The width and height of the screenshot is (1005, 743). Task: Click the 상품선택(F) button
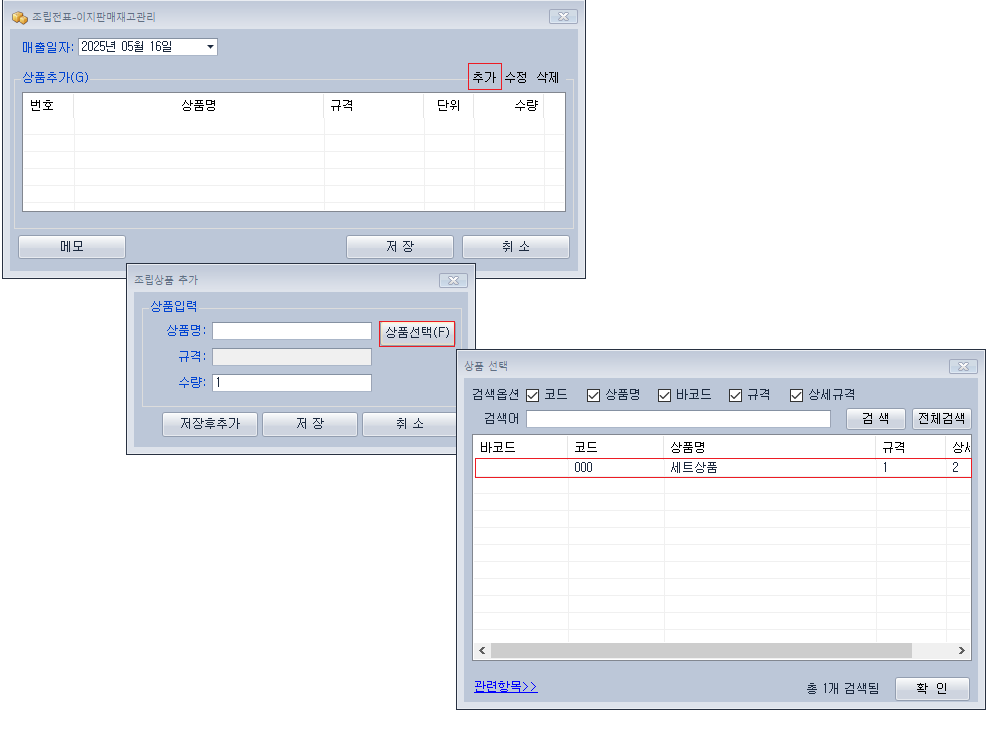click(417, 333)
